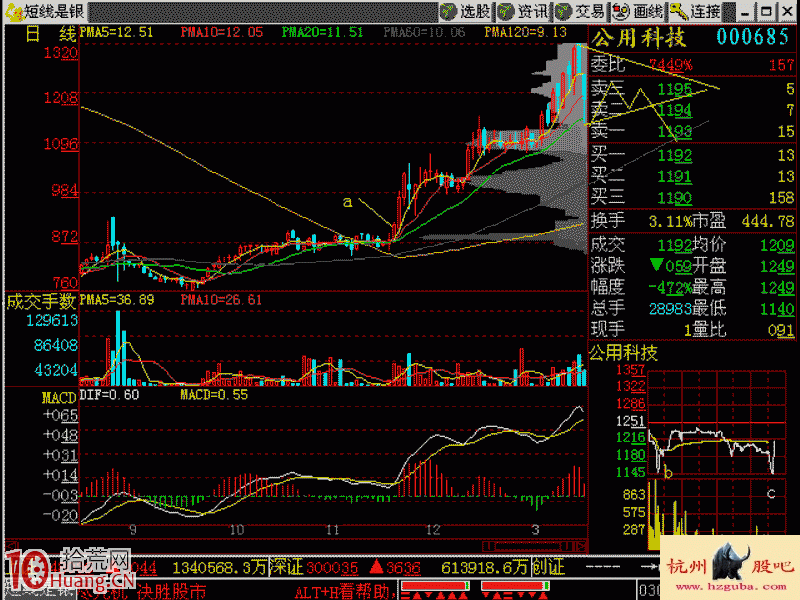
Task: Click the 幅度 change percentage value
Action: tap(670, 288)
